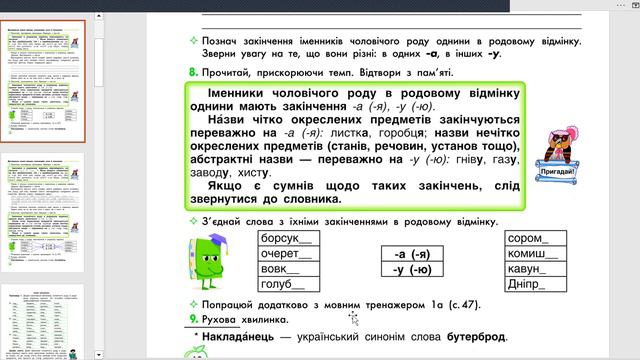Viewport: 640px width, 360px height.
Task: Click the bold word 'Накладанець'
Action: point(238,337)
